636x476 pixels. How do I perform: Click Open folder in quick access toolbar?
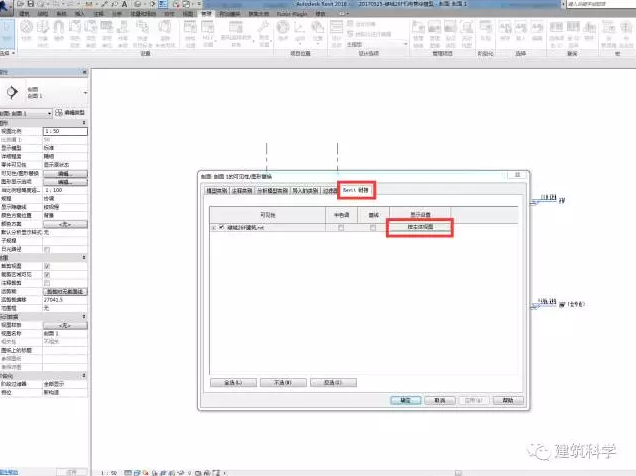(x=20, y=4)
